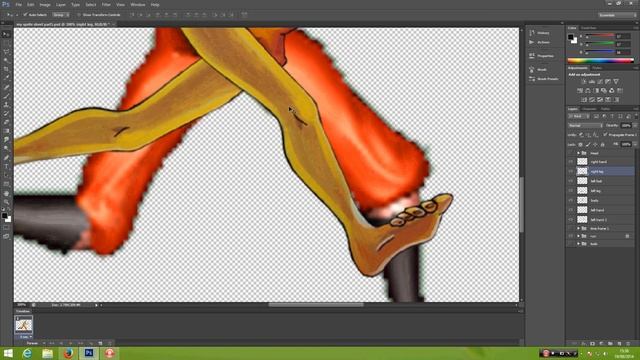This screenshot has height=360, width=640.
Task: Open the Image menu
Action: click(45, 5)
